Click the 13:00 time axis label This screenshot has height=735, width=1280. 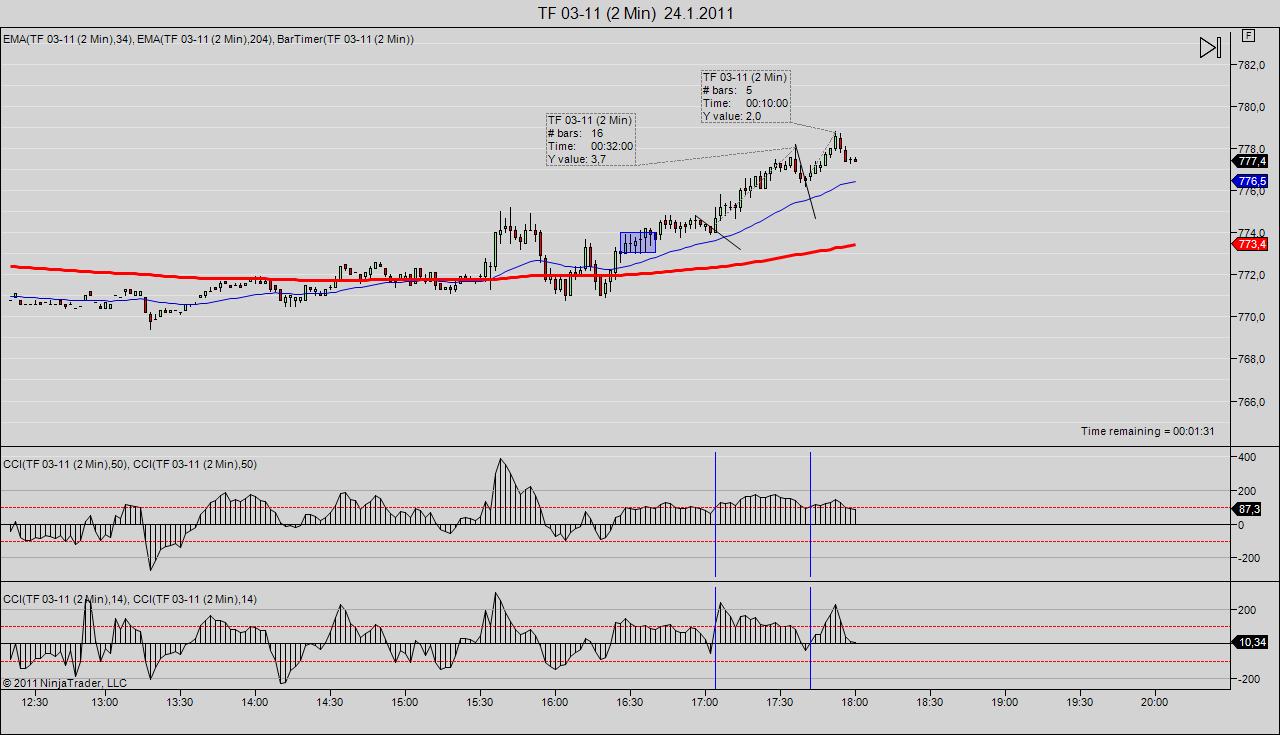tap(105, 702)
